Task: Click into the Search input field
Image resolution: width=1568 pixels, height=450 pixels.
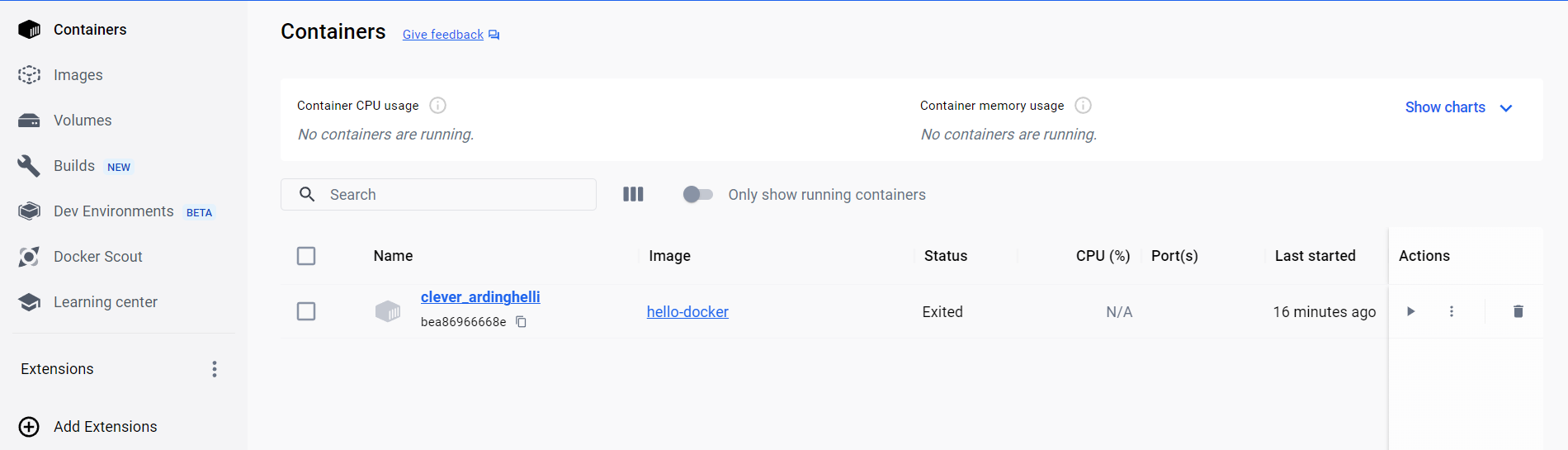Action: pos(438,194)
